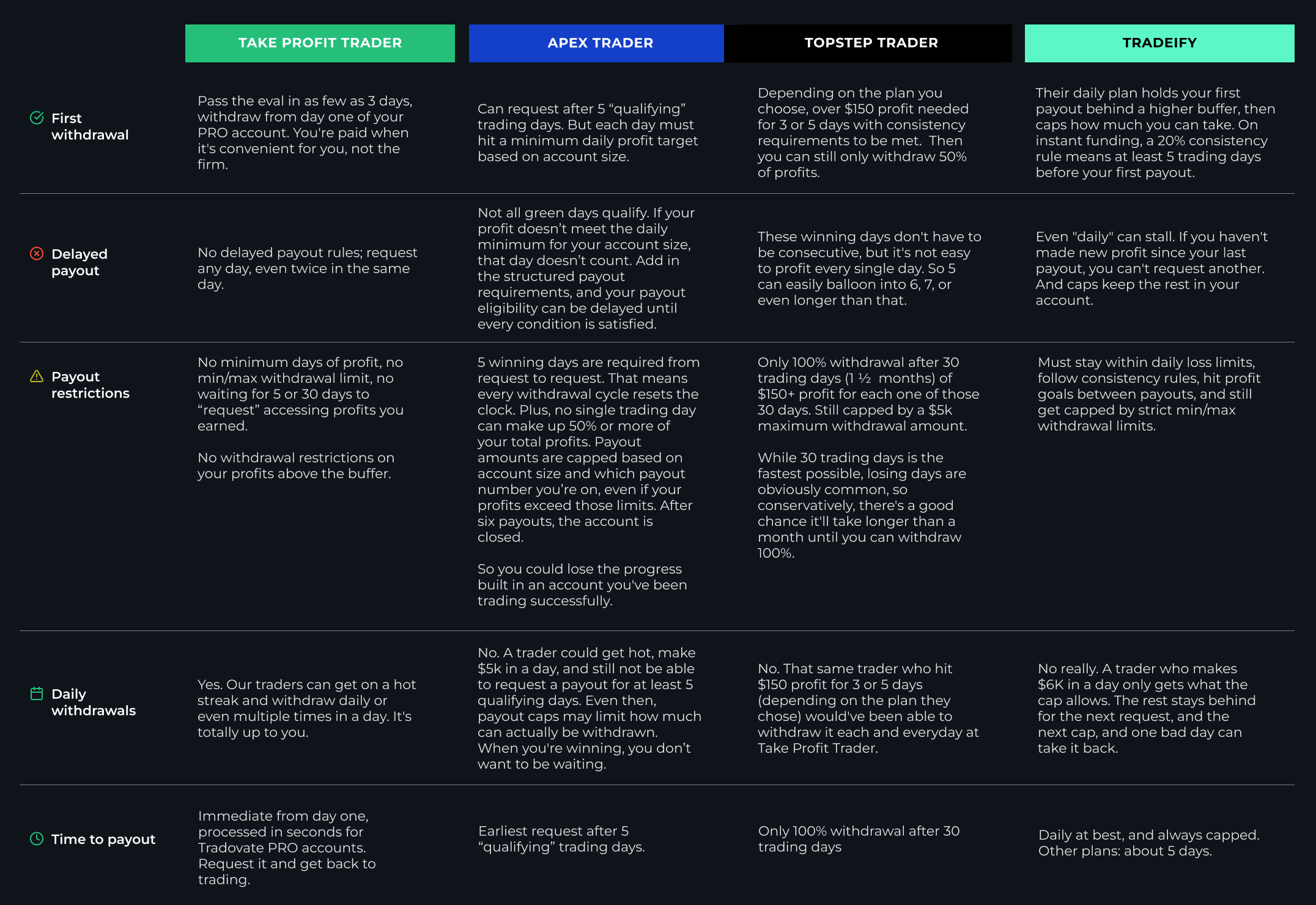Click Apex's 'So you could lose the progress' paragraph
Image resolution: width=1316 pixels, height=905 pixels.
(582, 585)
